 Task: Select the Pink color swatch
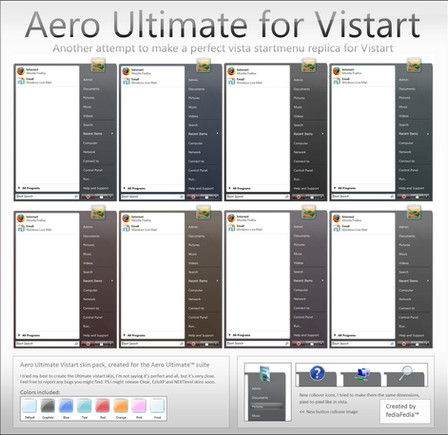tap(139, 406)
